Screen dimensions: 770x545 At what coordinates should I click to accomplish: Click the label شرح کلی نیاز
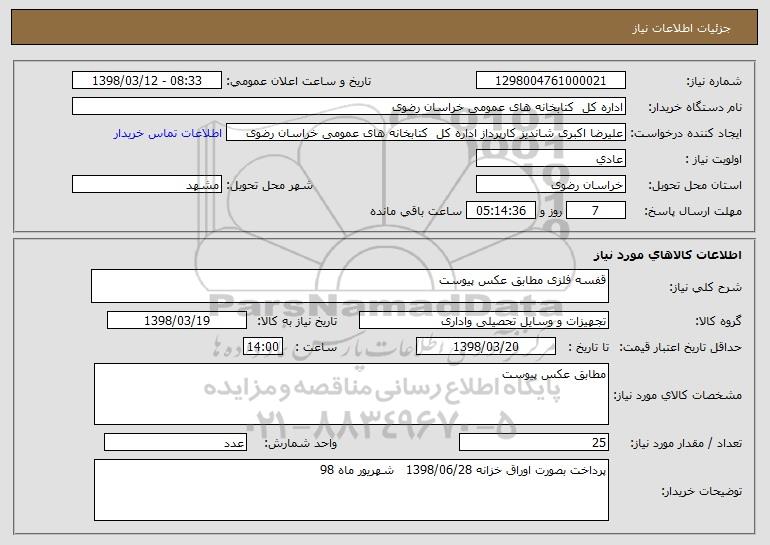(706, 287)
